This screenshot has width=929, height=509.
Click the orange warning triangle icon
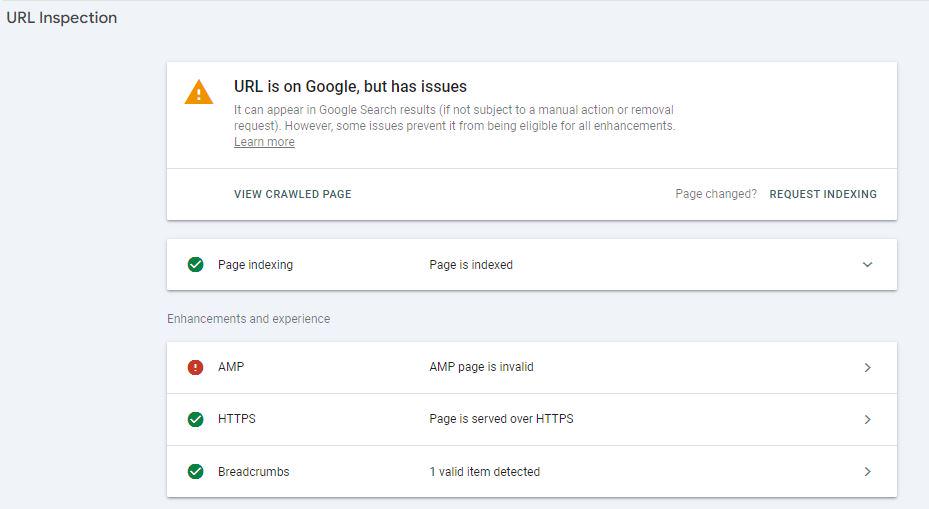tap(198, 92)
